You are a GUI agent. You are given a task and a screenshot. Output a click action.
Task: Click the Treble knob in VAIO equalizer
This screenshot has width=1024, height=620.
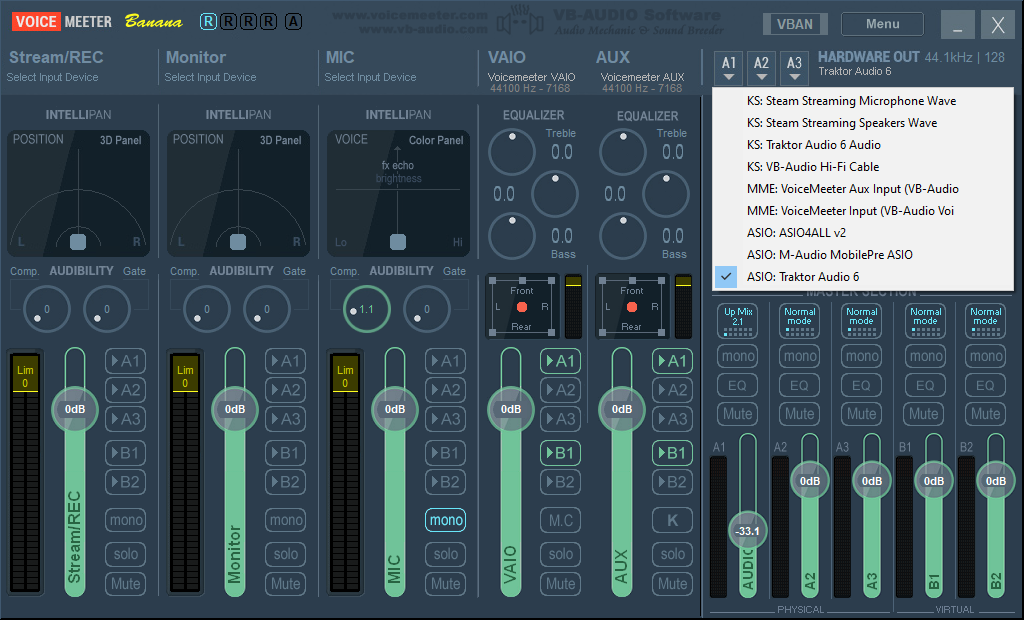(x=511, y=152)
